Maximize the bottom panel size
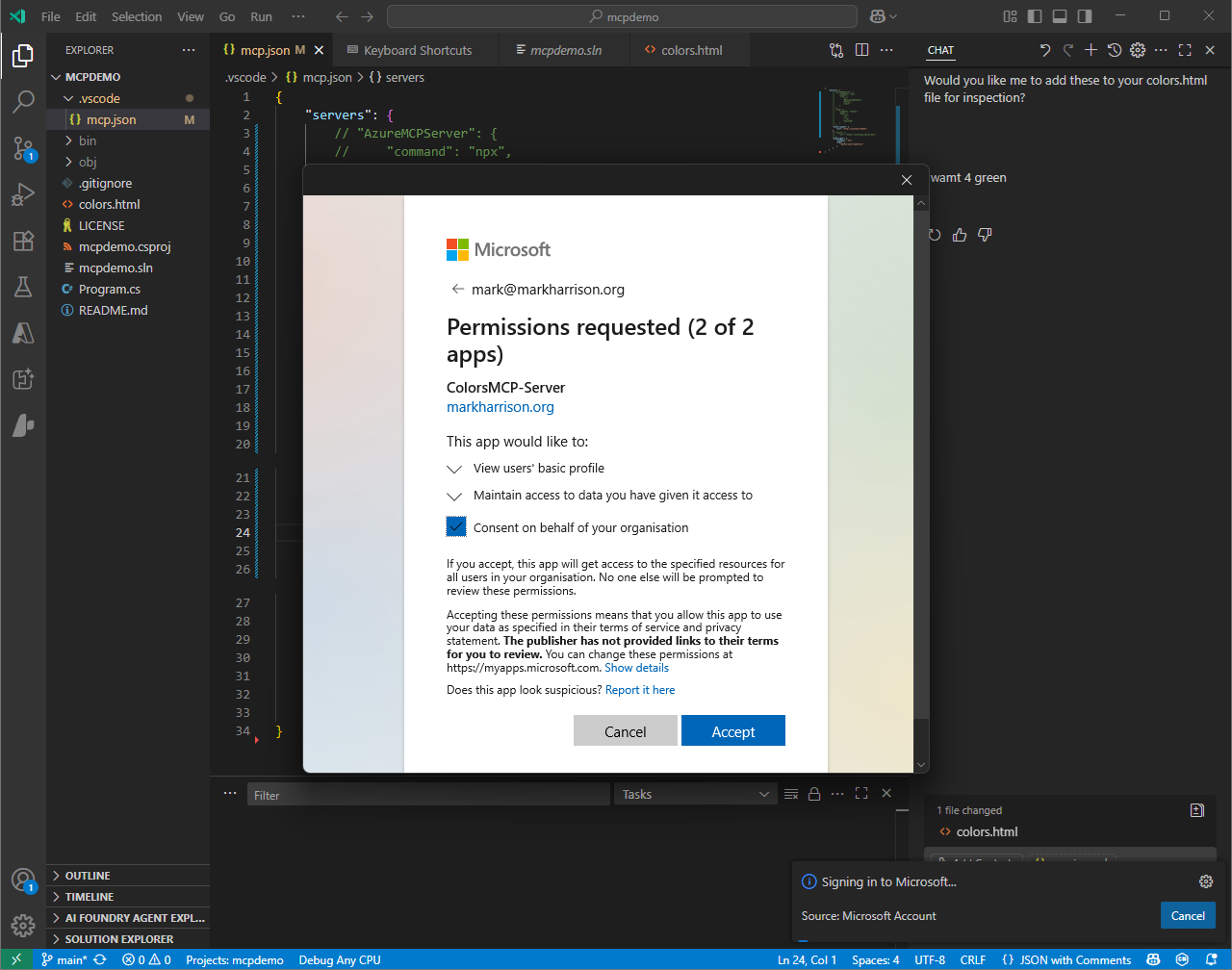1232x970 pixels. [861, 793]
